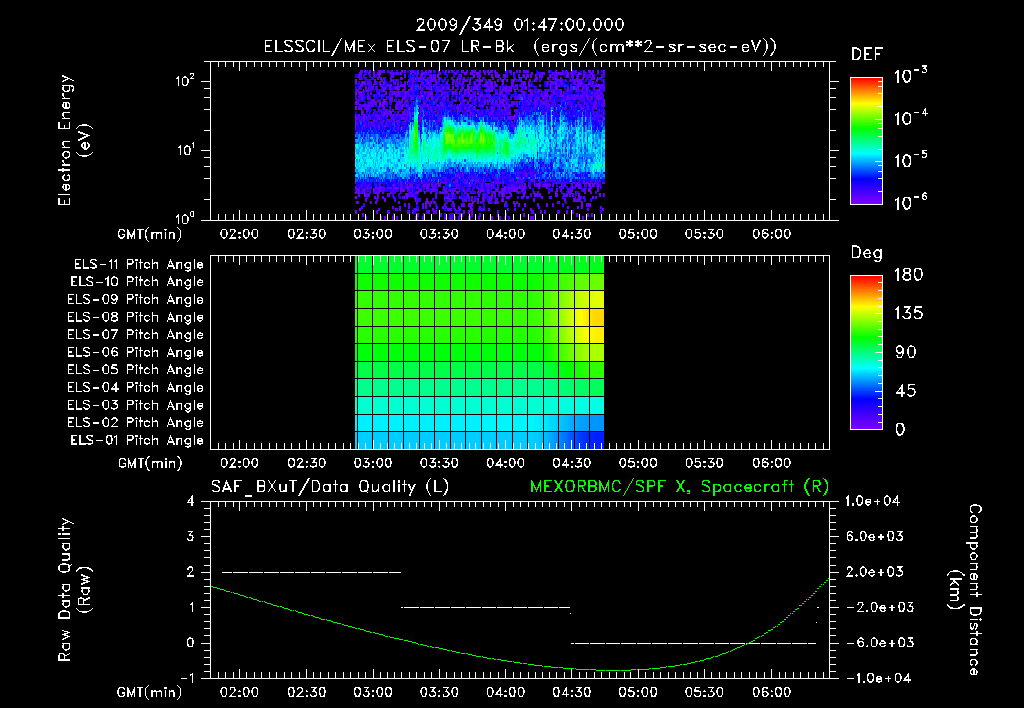
Task: Select the Component Distance (km) axis label
Action: 965,590
